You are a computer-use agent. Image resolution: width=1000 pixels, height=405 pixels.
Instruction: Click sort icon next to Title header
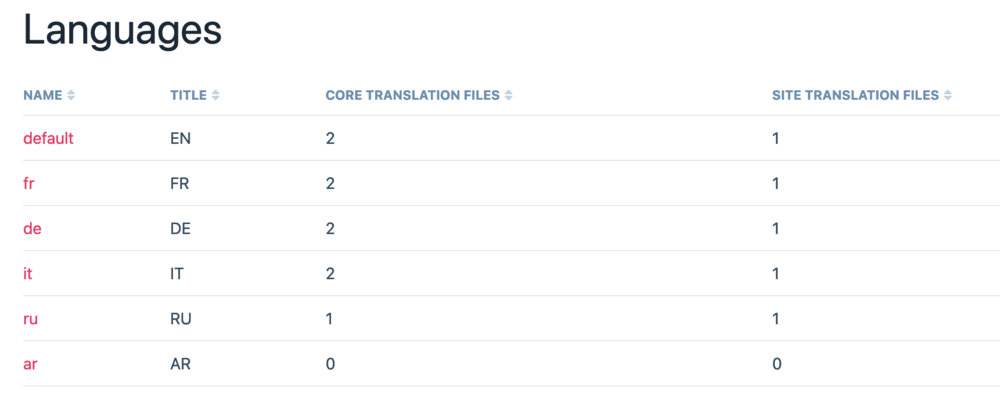[x=216, y=96]
